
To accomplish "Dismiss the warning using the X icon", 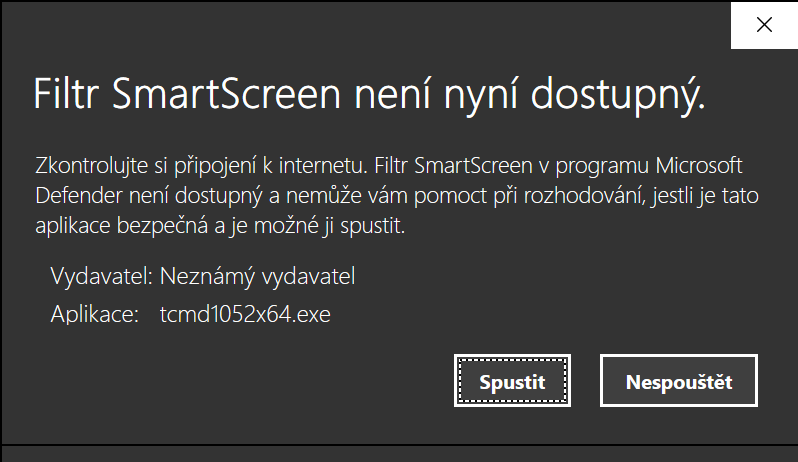I will [764, 25].
